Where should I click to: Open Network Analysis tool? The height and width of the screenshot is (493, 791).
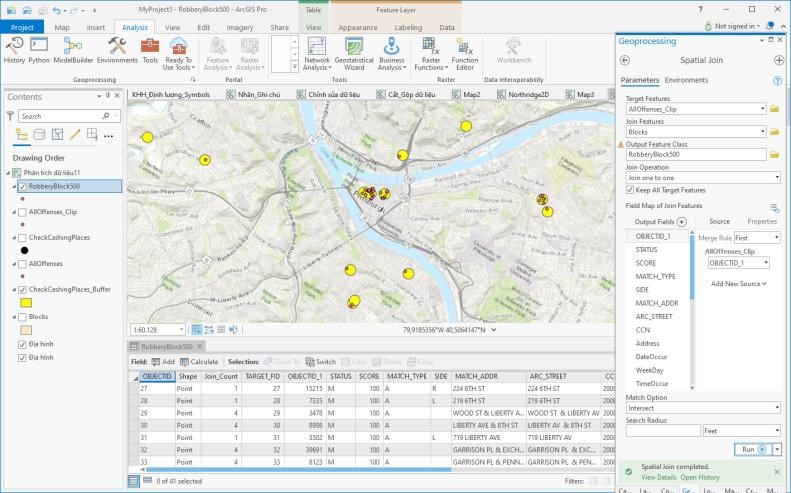click(x=316, y=53)
